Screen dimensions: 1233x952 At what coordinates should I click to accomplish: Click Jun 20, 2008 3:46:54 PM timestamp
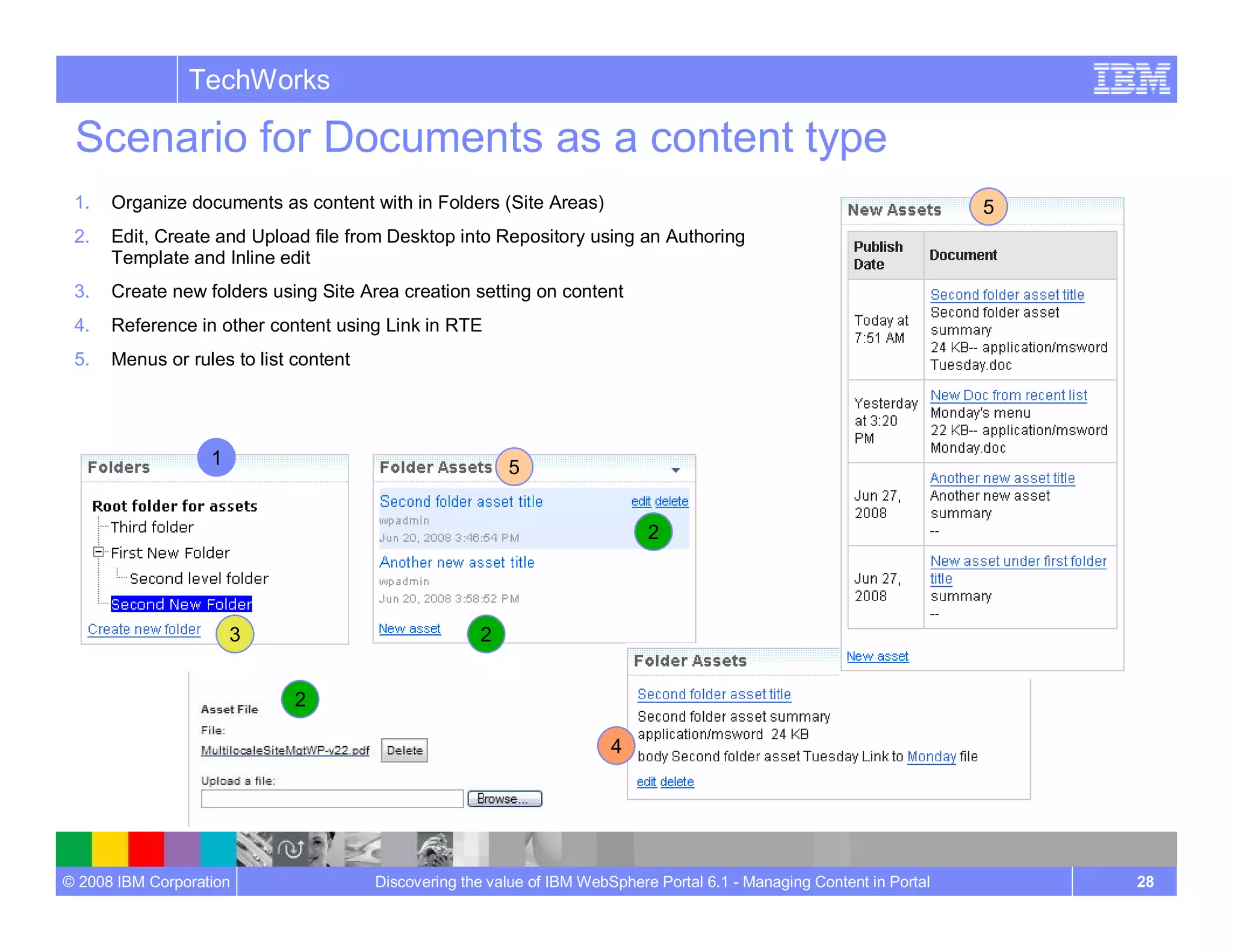pos(449,538)
